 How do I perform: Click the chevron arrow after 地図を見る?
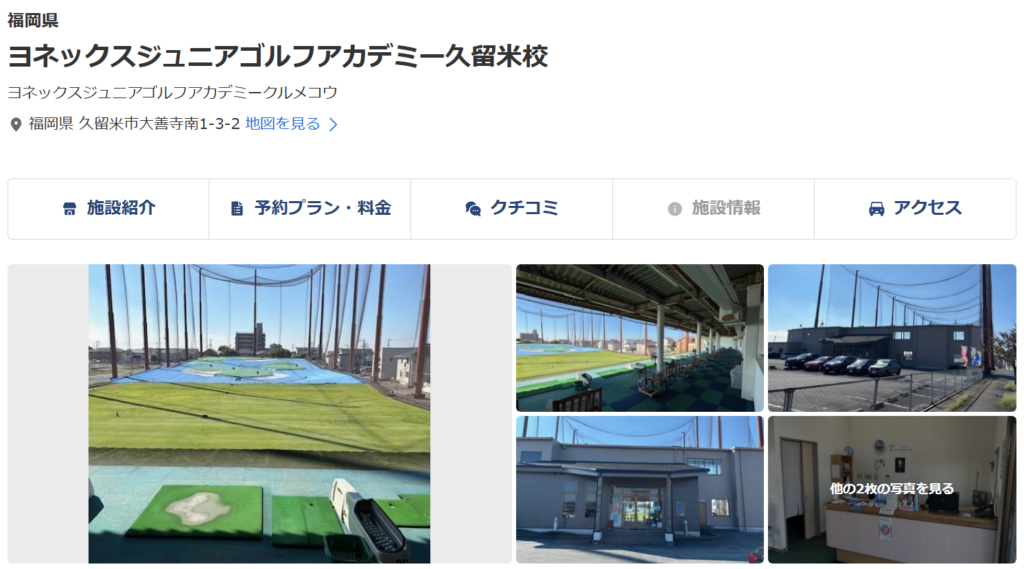click(x=333, y=124)
